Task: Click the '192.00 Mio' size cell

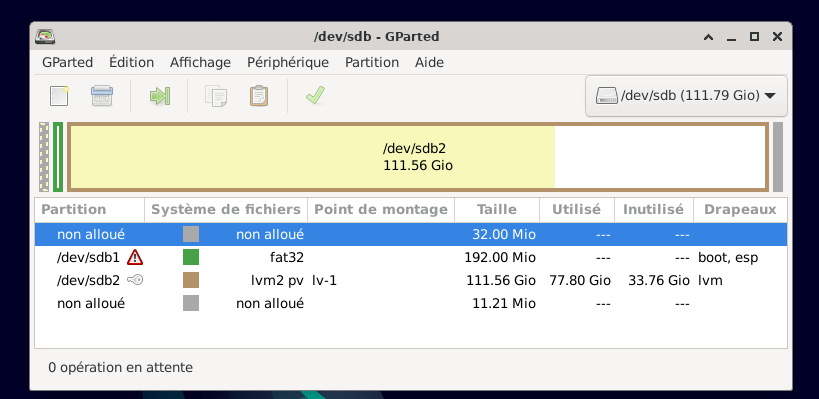Action: [500, 257]
